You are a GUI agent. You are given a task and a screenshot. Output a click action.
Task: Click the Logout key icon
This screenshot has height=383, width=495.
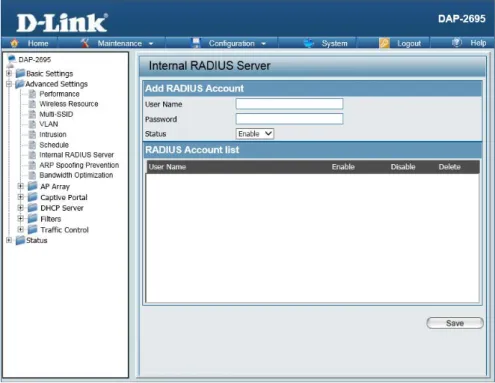[384, 43]
